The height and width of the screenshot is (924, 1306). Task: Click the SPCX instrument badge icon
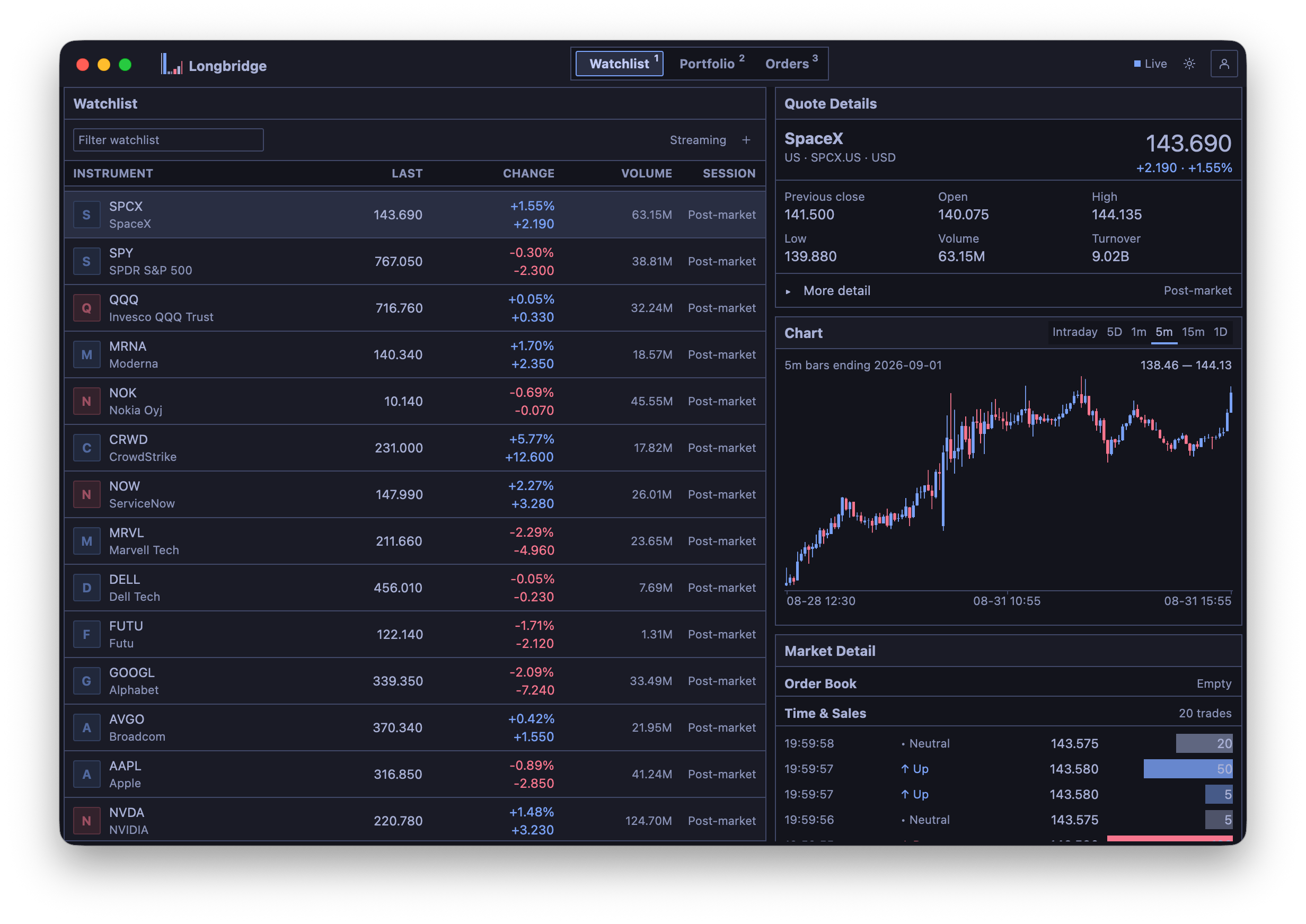pos(86,215)
